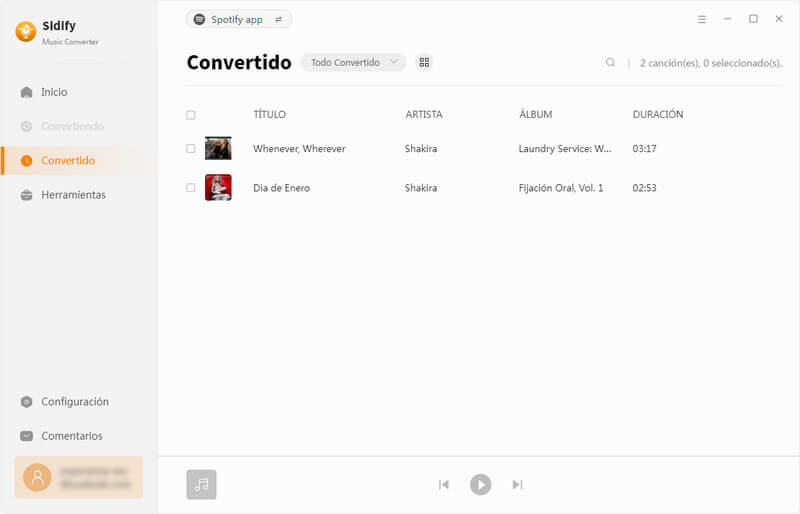Image resolution: width=800 pixels, height=514 pixels.
Task: Click the 2 canción(es) status text
Action: click(x=711, y=63)
